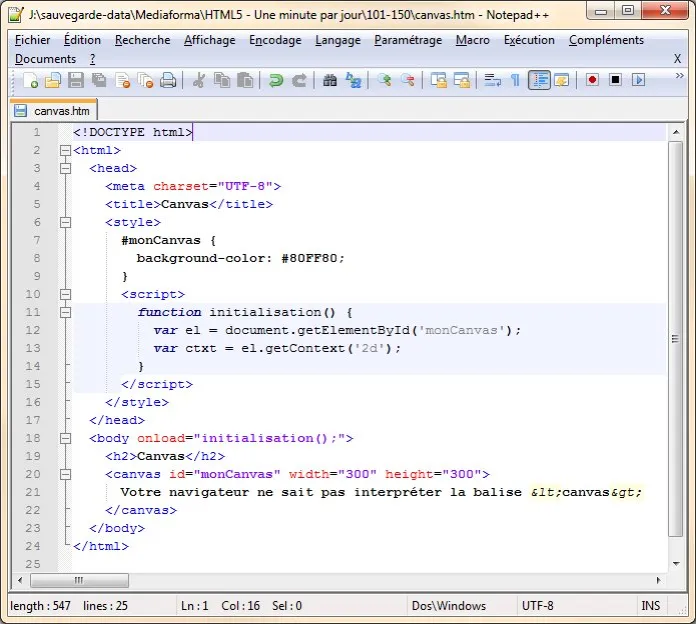Undo the last action via green arrow
696x624 pixels.
point(276,80)
